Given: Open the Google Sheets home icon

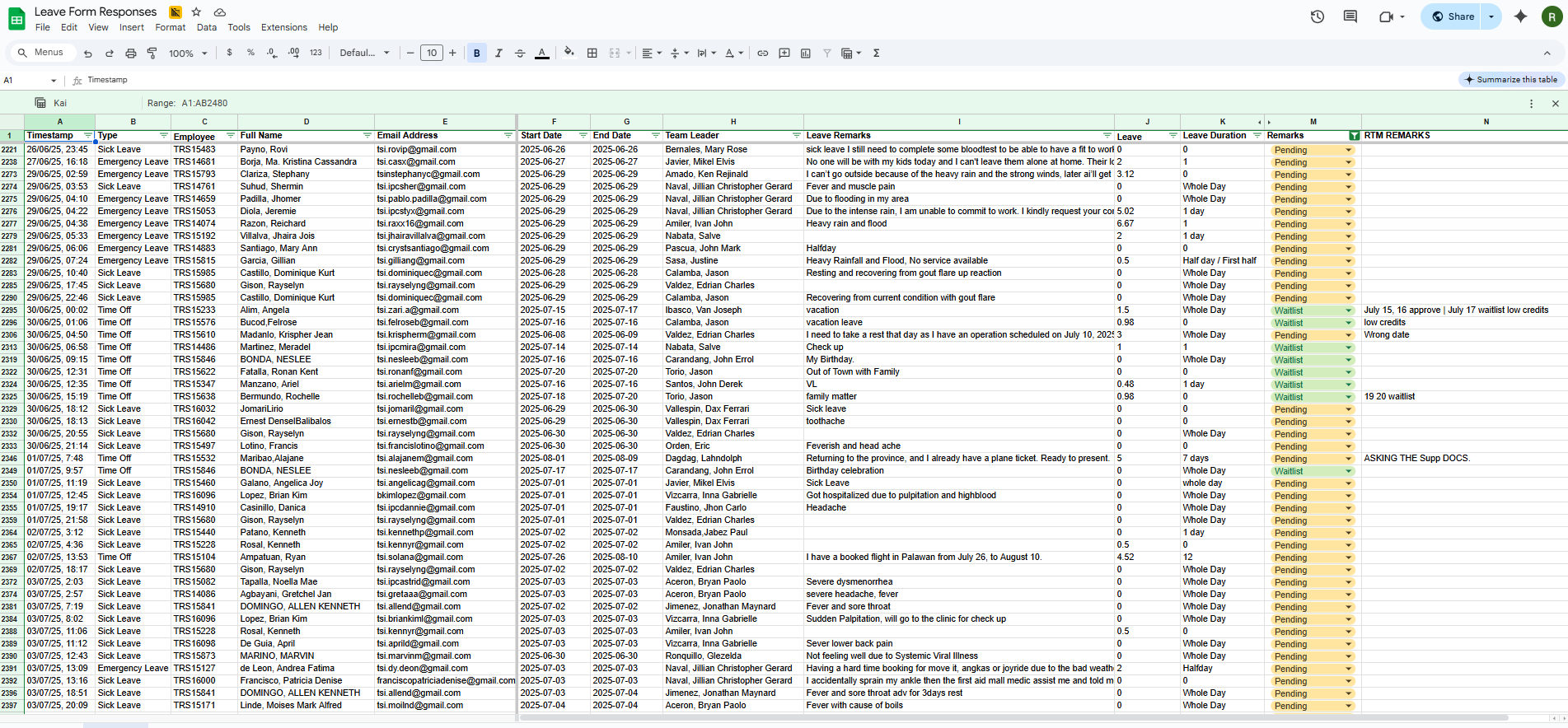Looking at the screenshot, I should [x=16, y=19].
